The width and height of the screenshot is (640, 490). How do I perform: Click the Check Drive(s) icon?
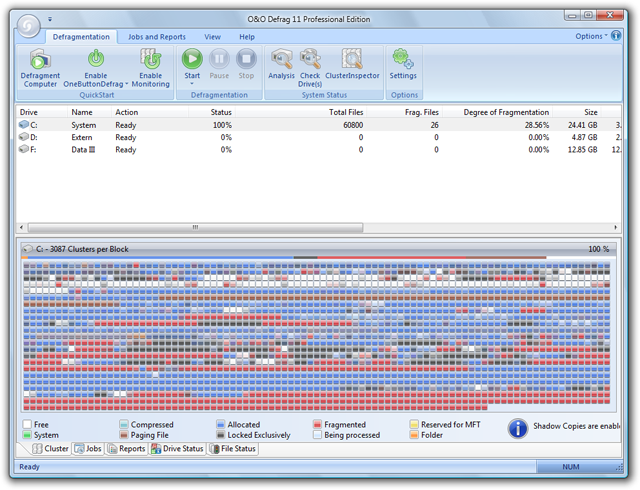310,59
